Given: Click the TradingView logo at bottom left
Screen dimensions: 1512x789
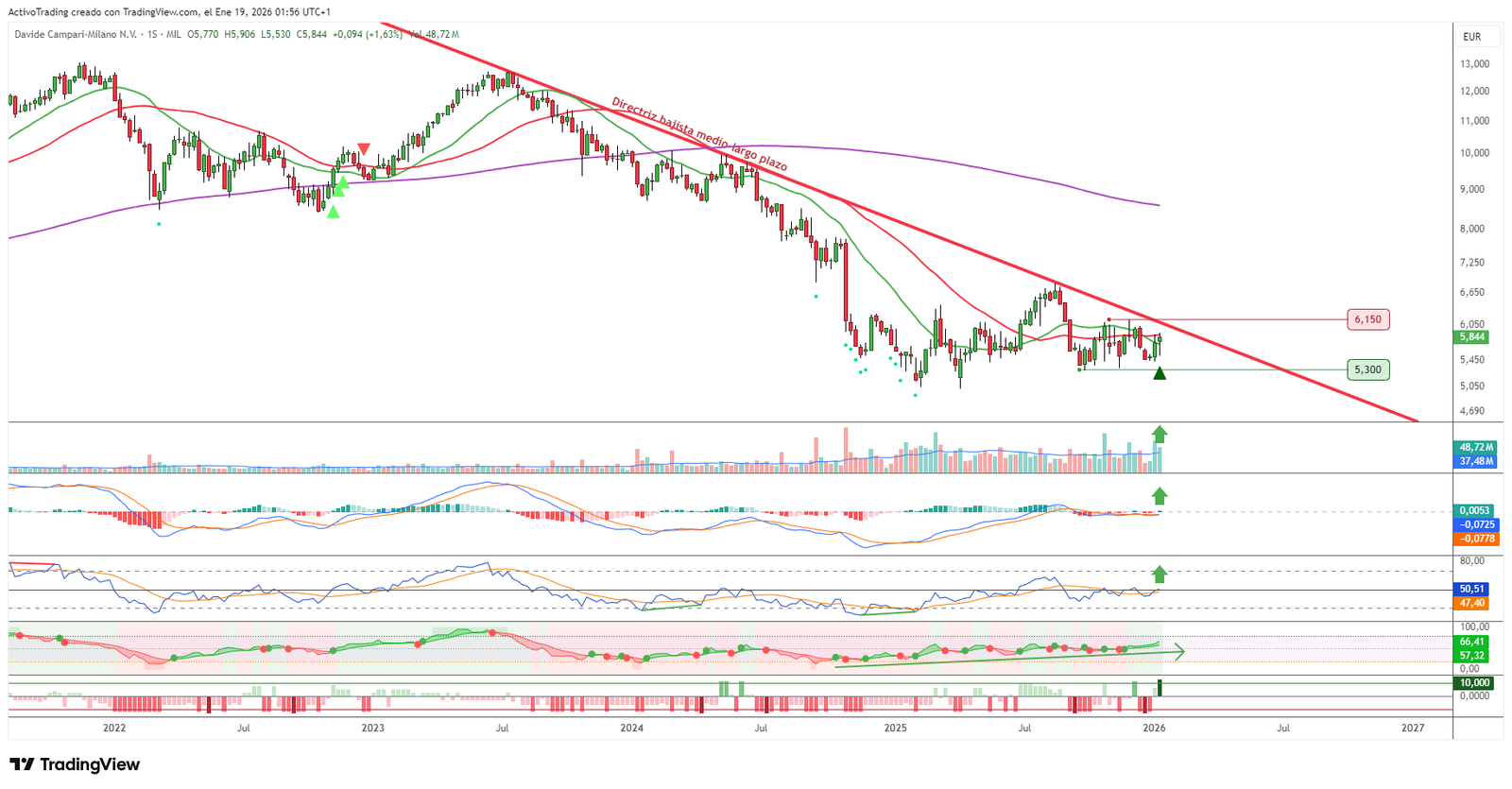Looking at the screenshot, I should tap(75, 764).
